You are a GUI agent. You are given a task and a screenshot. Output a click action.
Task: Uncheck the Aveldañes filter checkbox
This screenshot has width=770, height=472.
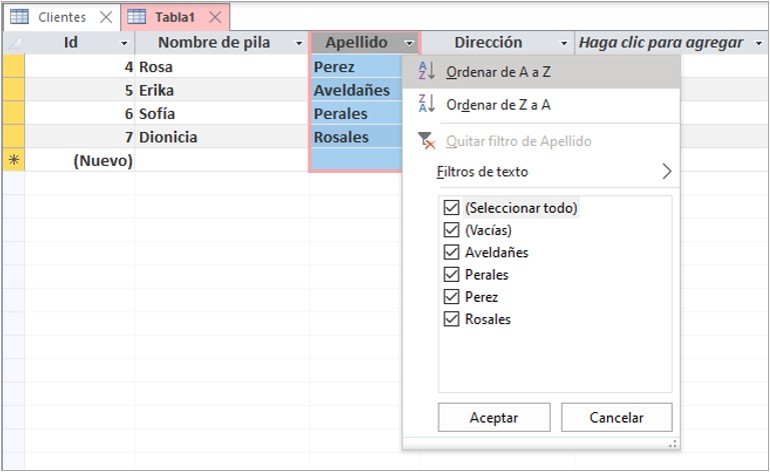click(451, 252)
